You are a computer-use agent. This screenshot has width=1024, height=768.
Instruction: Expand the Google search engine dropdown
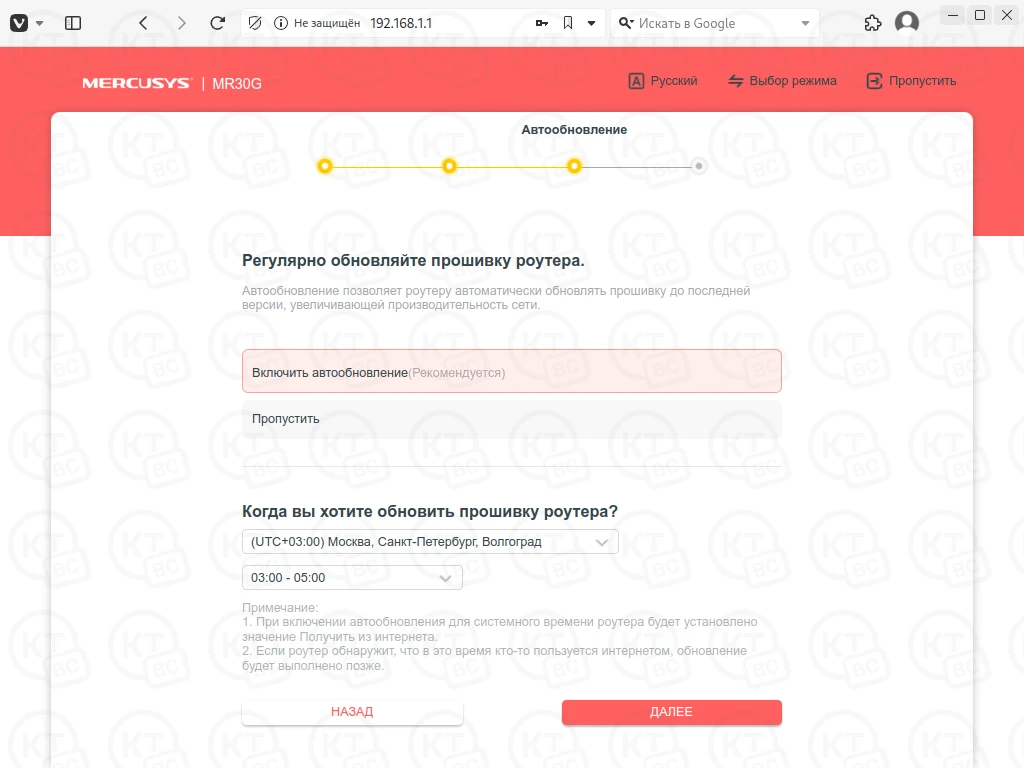pyautogui.click(x=806, y=23)
